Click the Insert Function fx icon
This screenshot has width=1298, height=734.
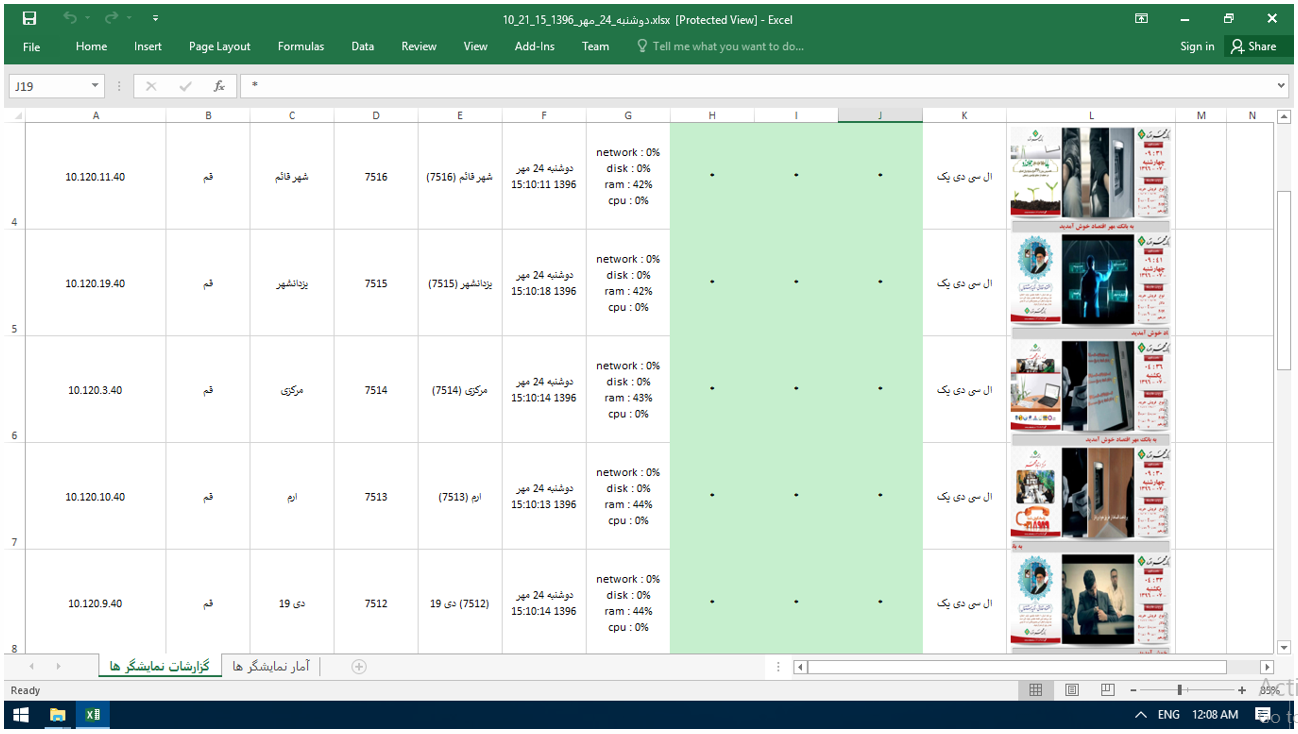tap(219, 86)
